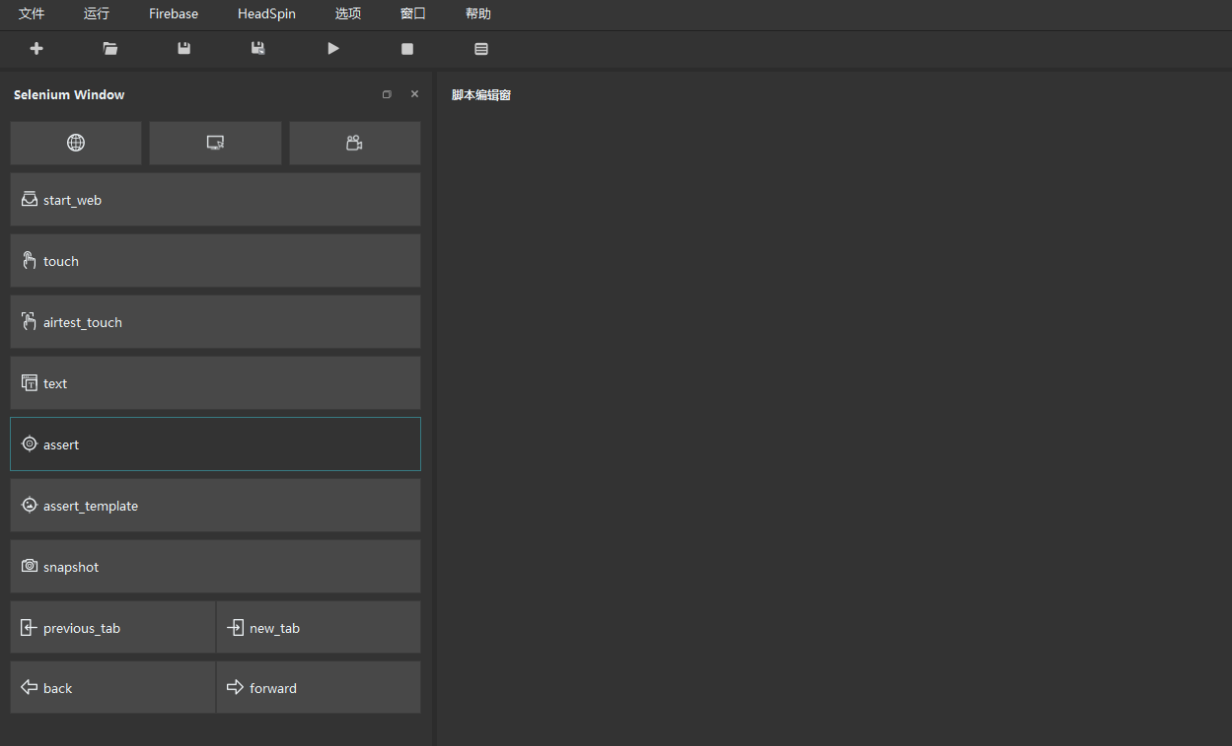Insert a start_web command

pyautogui.click(x=215, y=200)
